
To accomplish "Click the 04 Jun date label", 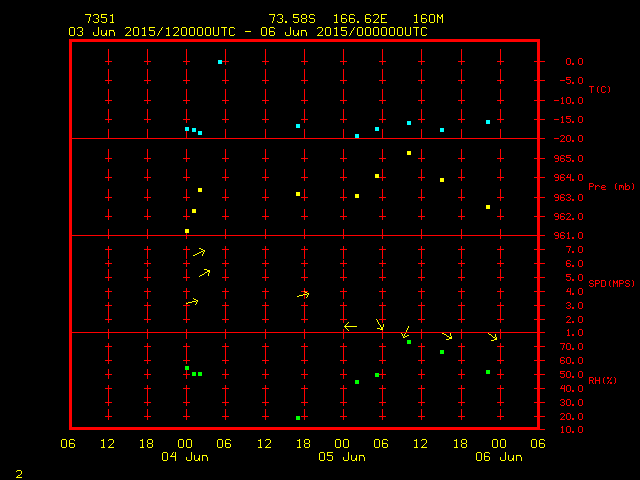I will pos(185,457).
